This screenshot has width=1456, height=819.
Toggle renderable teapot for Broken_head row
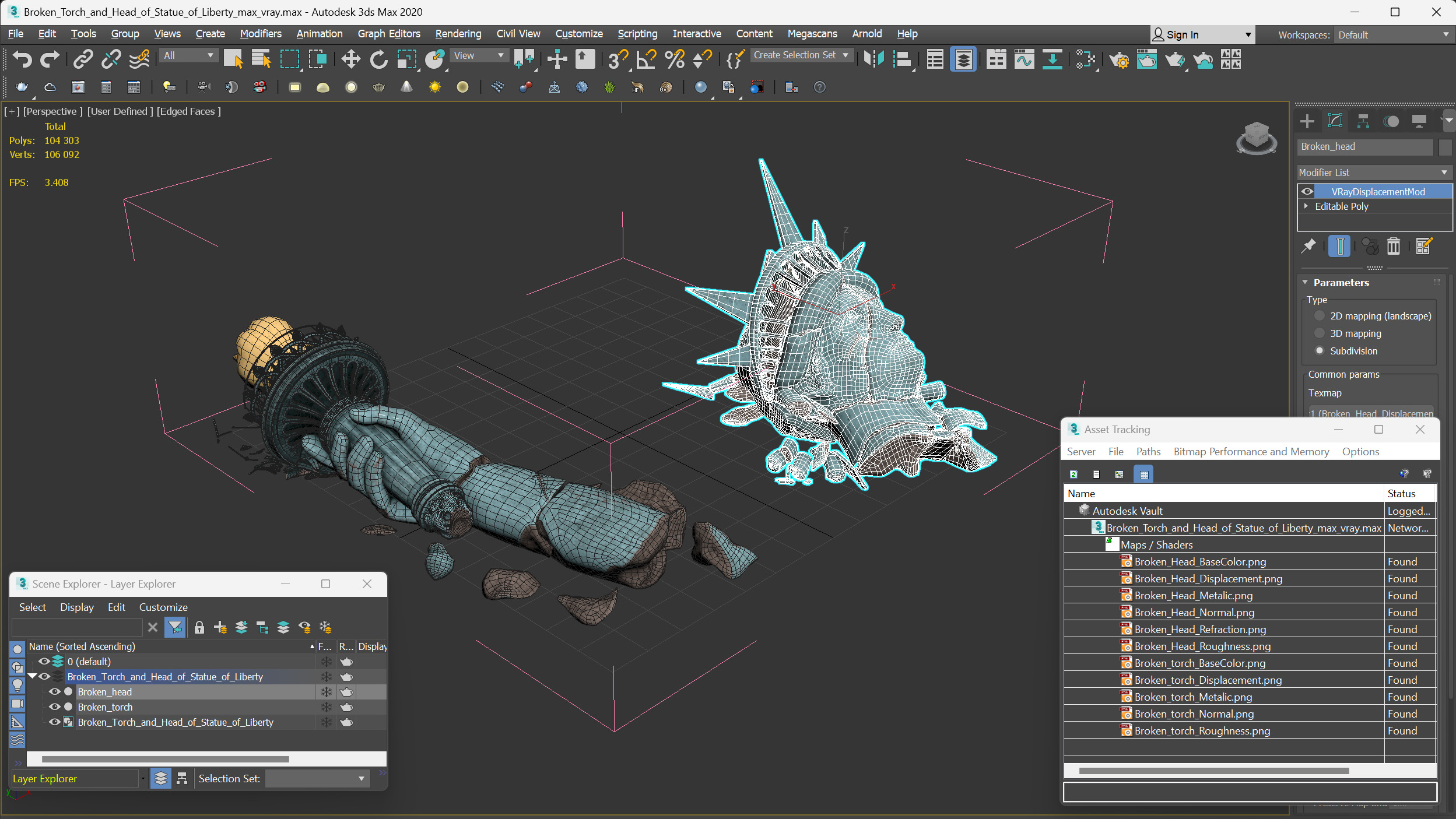coord(346,692)
